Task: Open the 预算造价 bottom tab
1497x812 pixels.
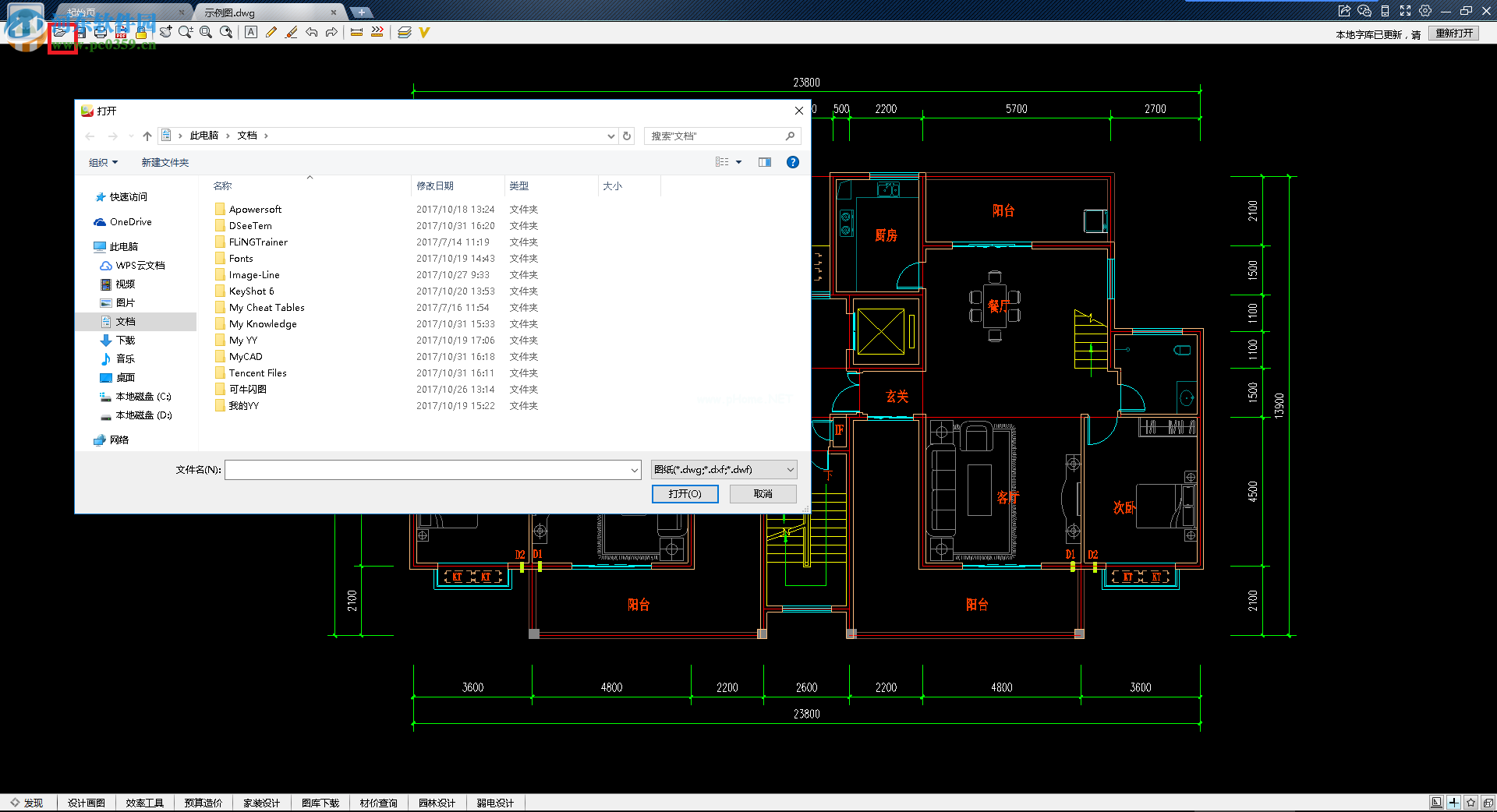Action: pos(203,803)
